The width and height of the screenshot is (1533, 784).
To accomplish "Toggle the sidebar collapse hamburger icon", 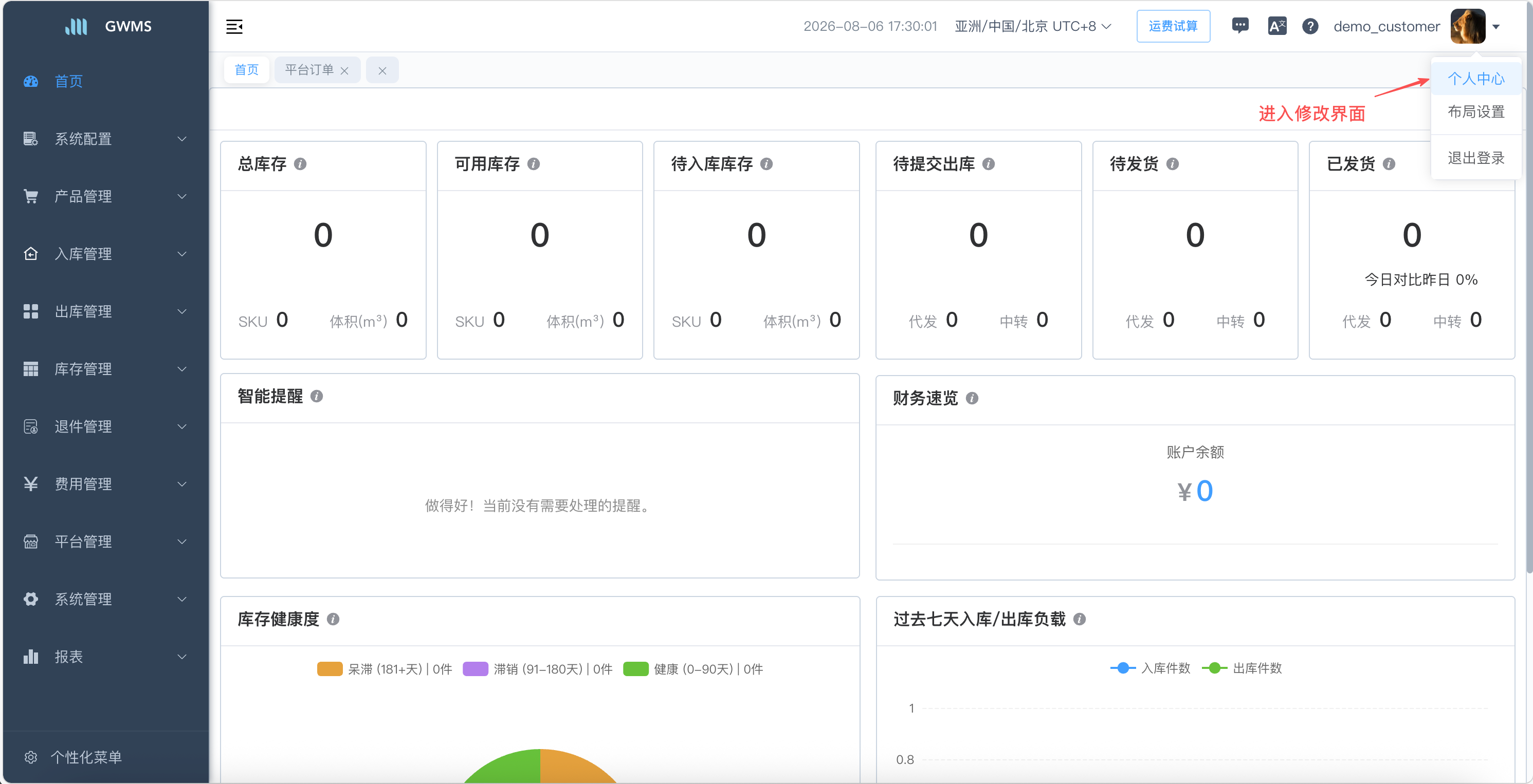I will (234, 26).
